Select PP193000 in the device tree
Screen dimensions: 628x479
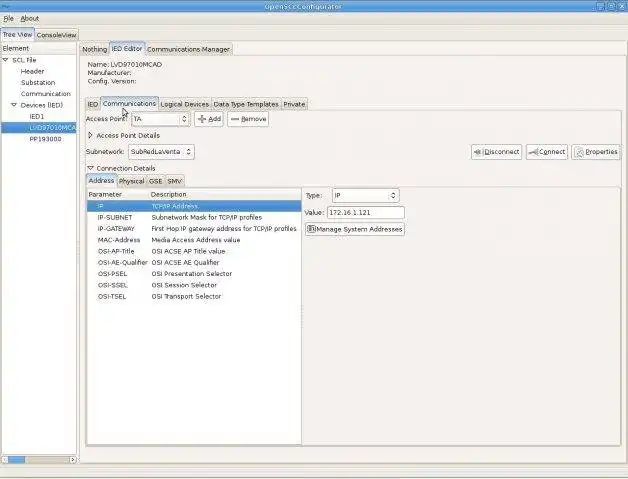45,139
